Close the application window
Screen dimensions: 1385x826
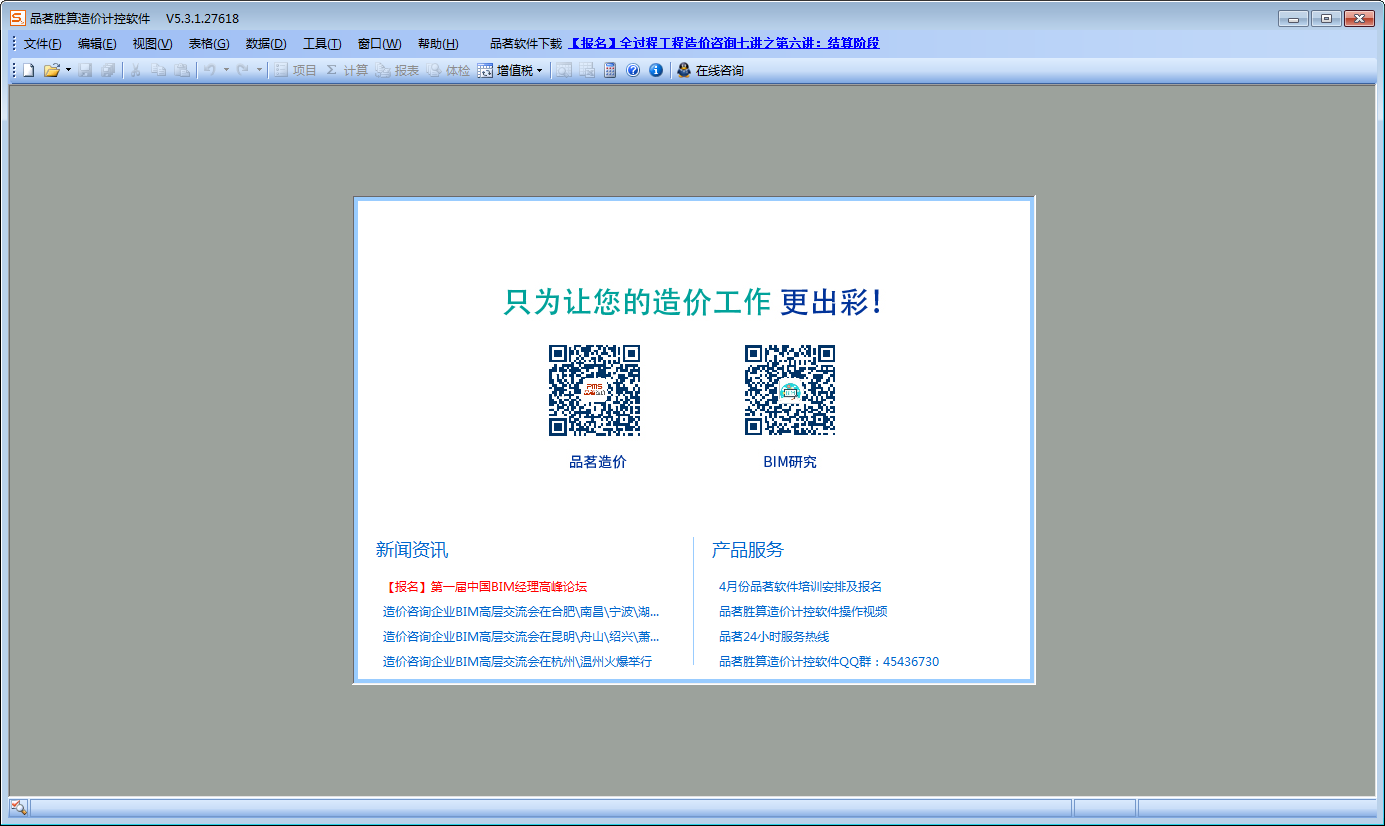click(x=1358, y=18)
